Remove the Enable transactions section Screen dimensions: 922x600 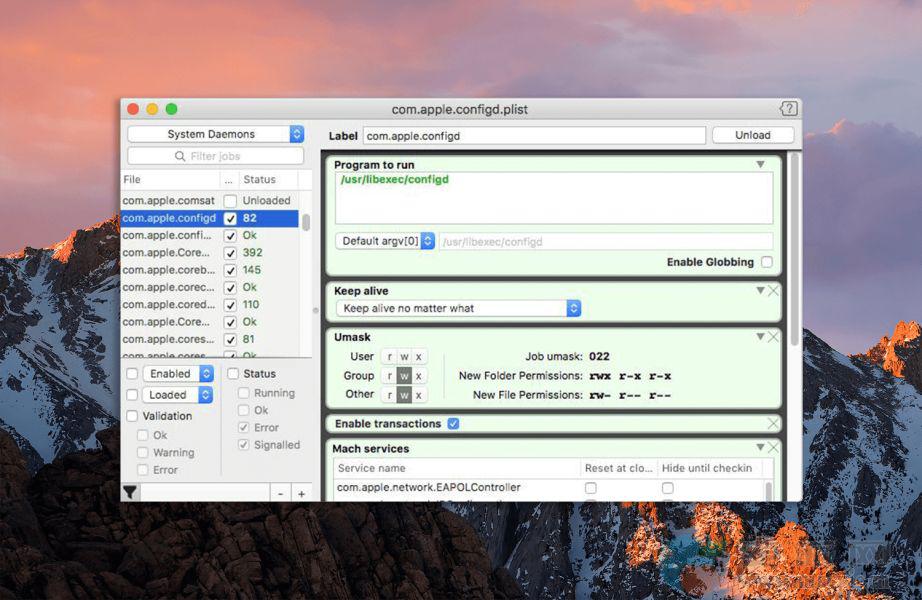point(773,424)
